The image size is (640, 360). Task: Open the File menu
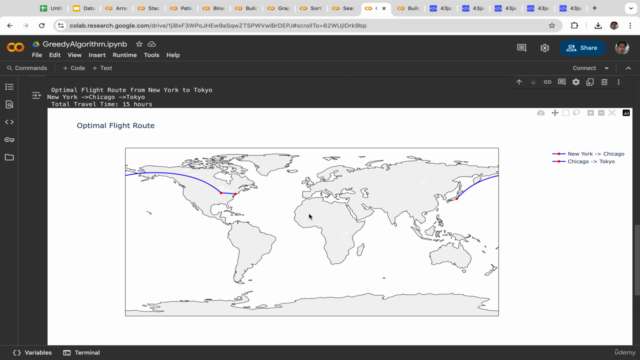point(37,55)
